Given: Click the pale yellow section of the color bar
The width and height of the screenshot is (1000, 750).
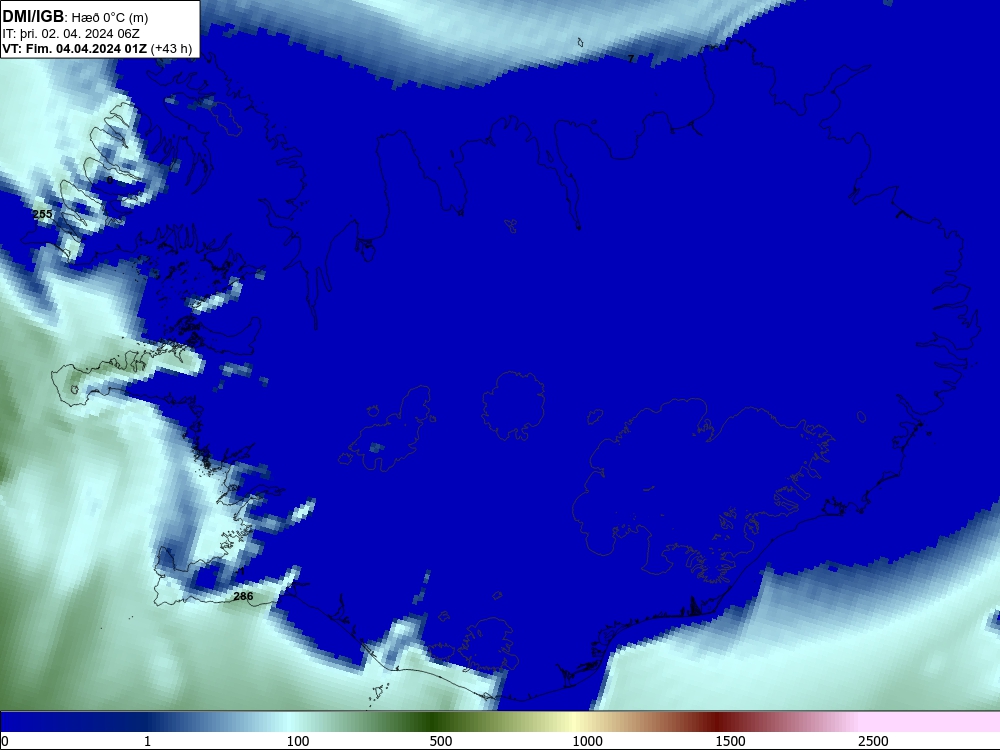Looking at the screenshot, I should 574,722.
